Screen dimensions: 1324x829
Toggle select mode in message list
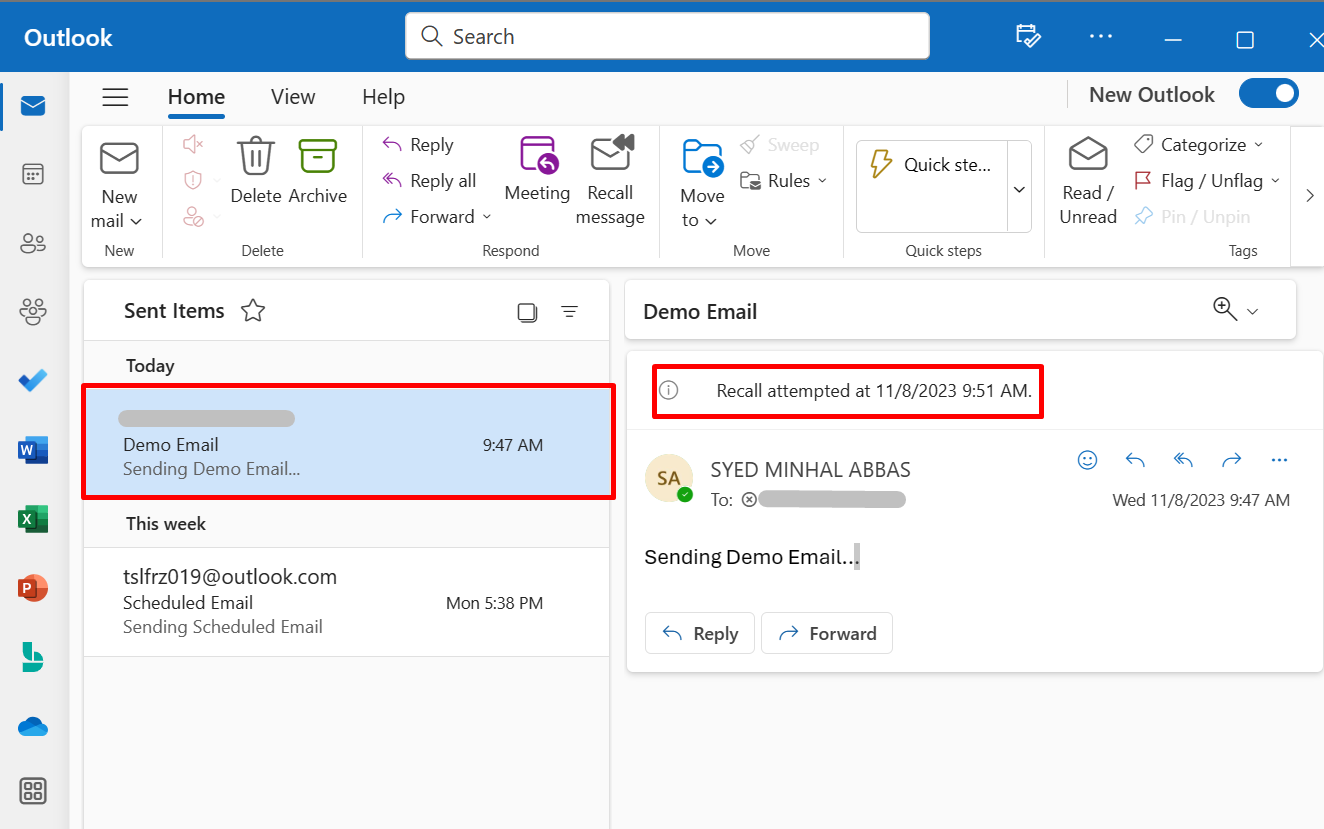527,312
